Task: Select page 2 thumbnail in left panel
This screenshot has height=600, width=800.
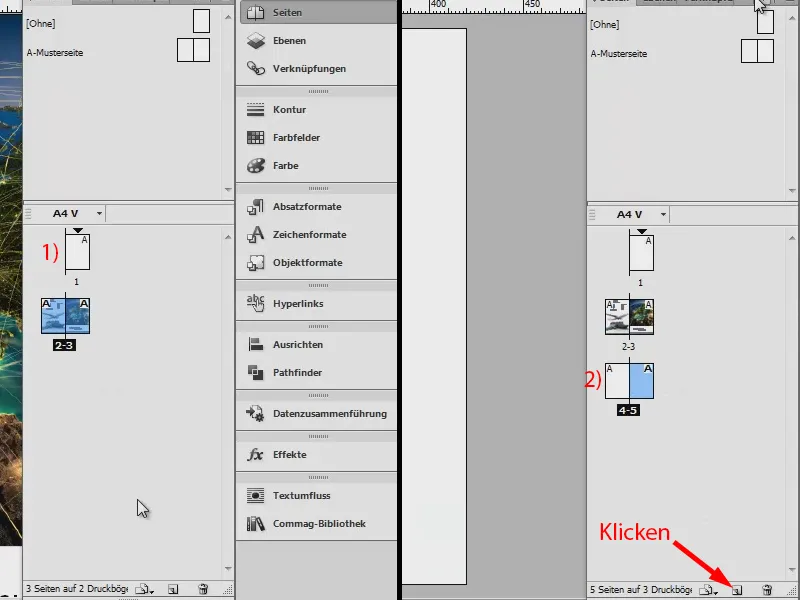Action: coord(53,316)
